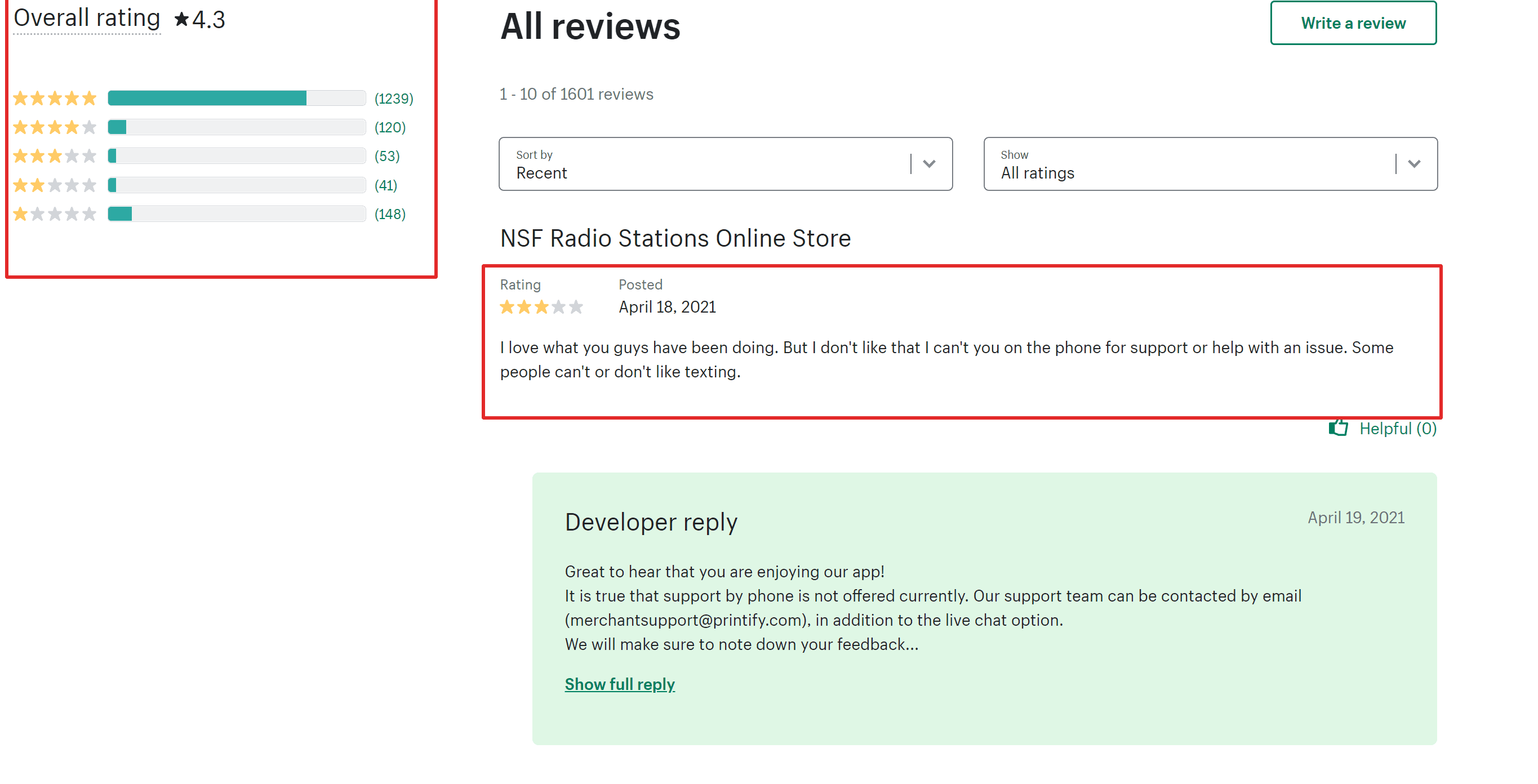This screenshot has width=1538, height=784.
Task: Click the Overall rating label
Action: tap(87, 18)
